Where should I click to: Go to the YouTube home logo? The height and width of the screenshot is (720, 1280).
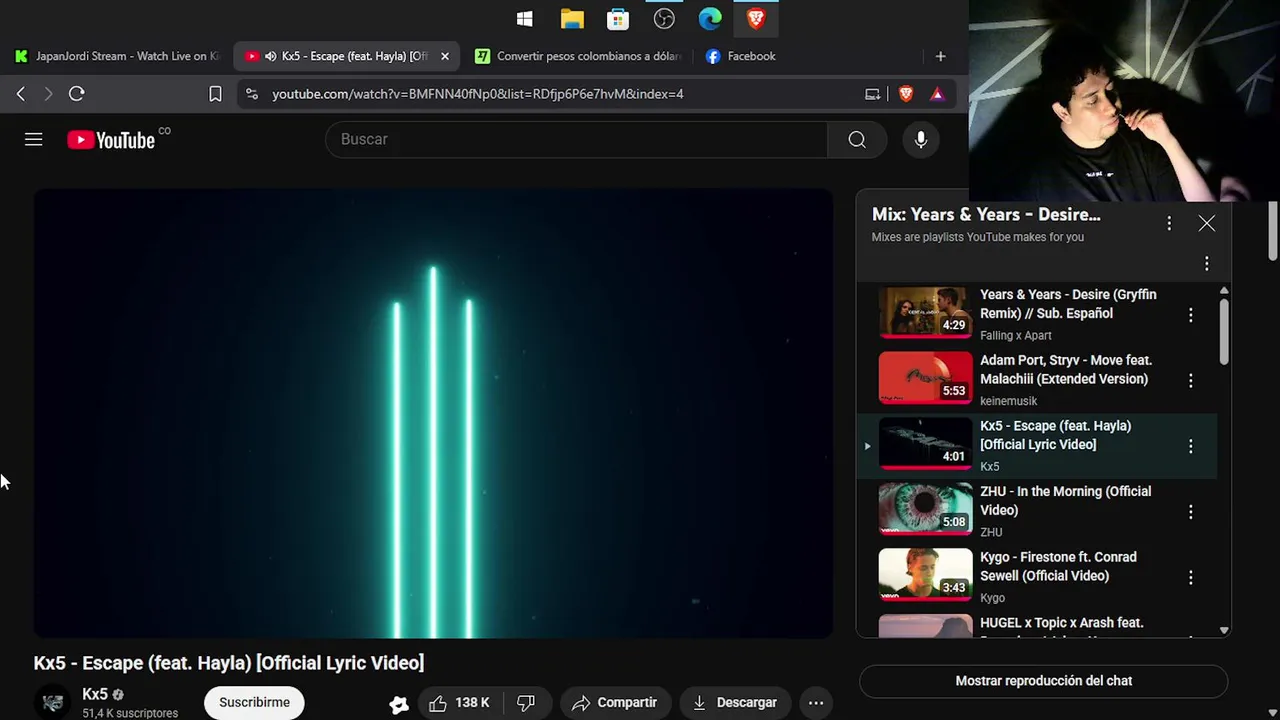(x=111, y=140)
